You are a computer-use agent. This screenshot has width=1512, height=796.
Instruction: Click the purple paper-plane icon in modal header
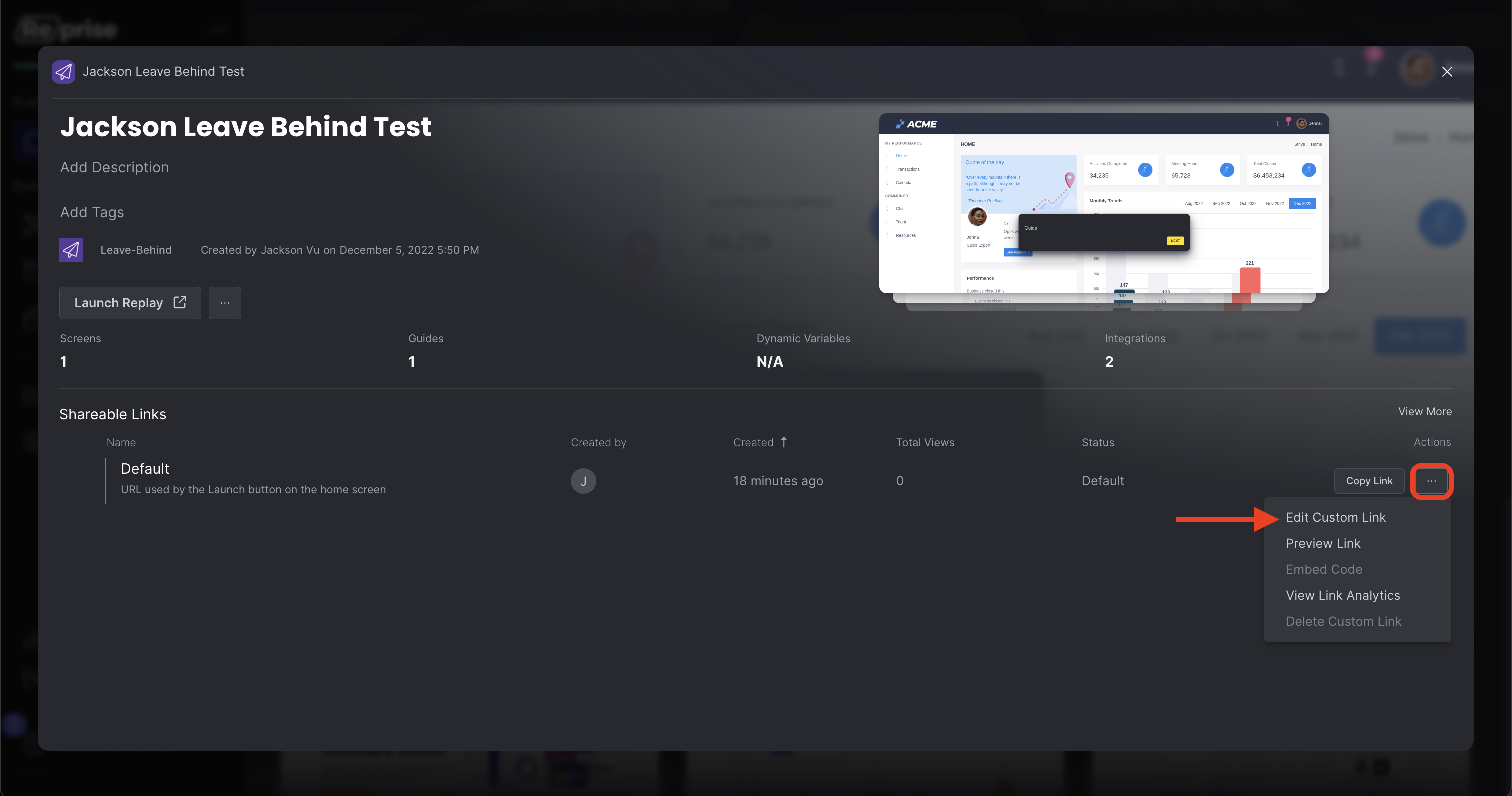click(x=63, y=72)
